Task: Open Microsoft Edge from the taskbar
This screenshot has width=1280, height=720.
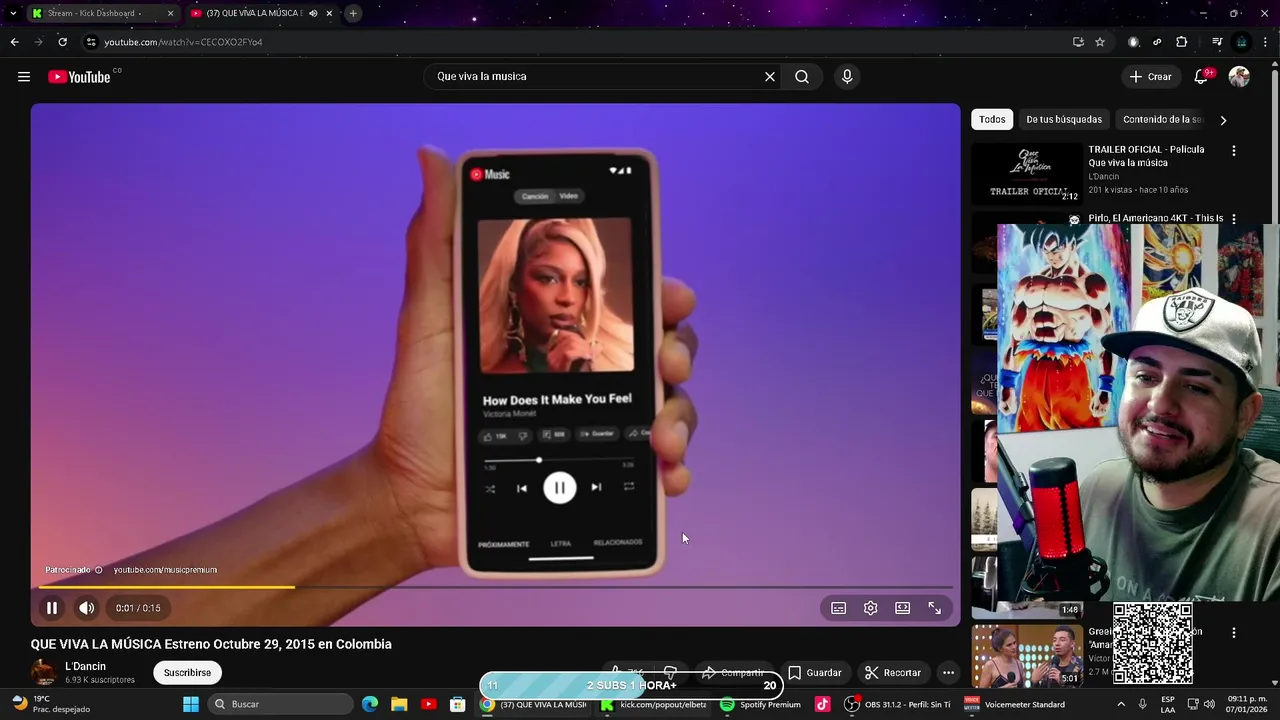Action: 370,704
